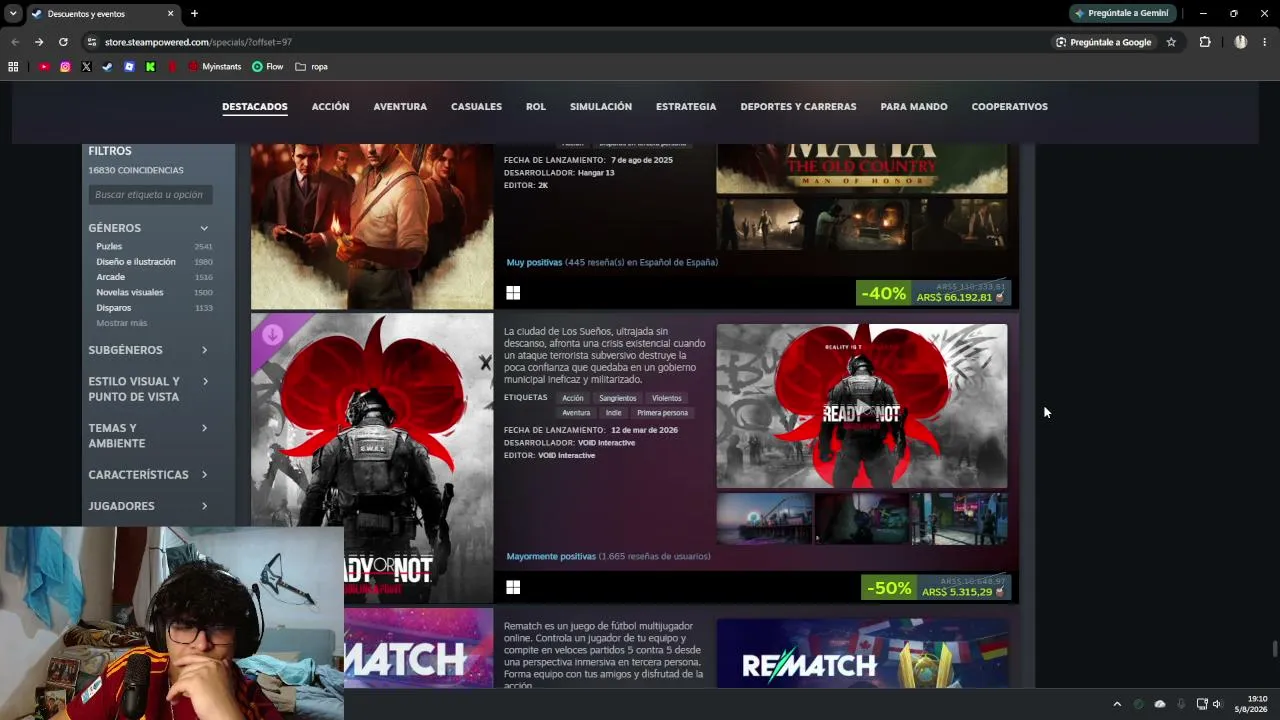Click the Acción tag on Ready or Not
1280x720 pixels.
point(573,398)
